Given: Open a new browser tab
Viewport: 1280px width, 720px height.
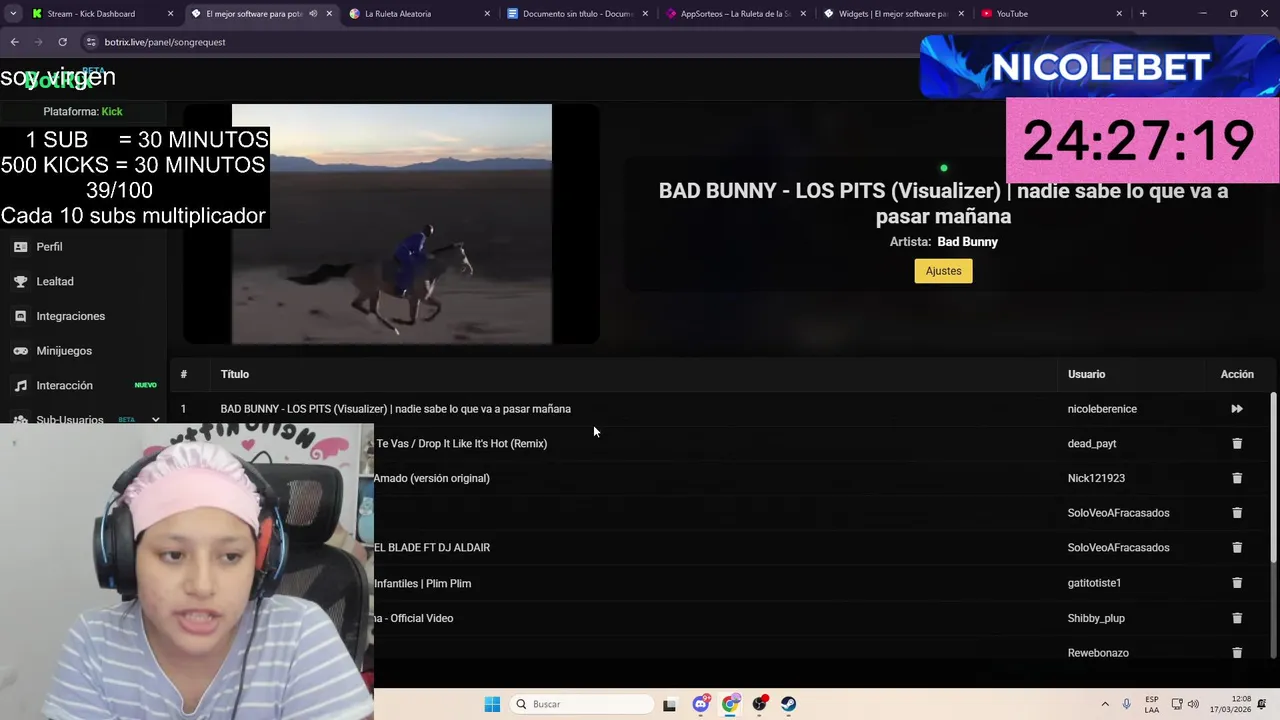Looking at the screenshot, I should pyautogui.click(x=1143, y=14).
